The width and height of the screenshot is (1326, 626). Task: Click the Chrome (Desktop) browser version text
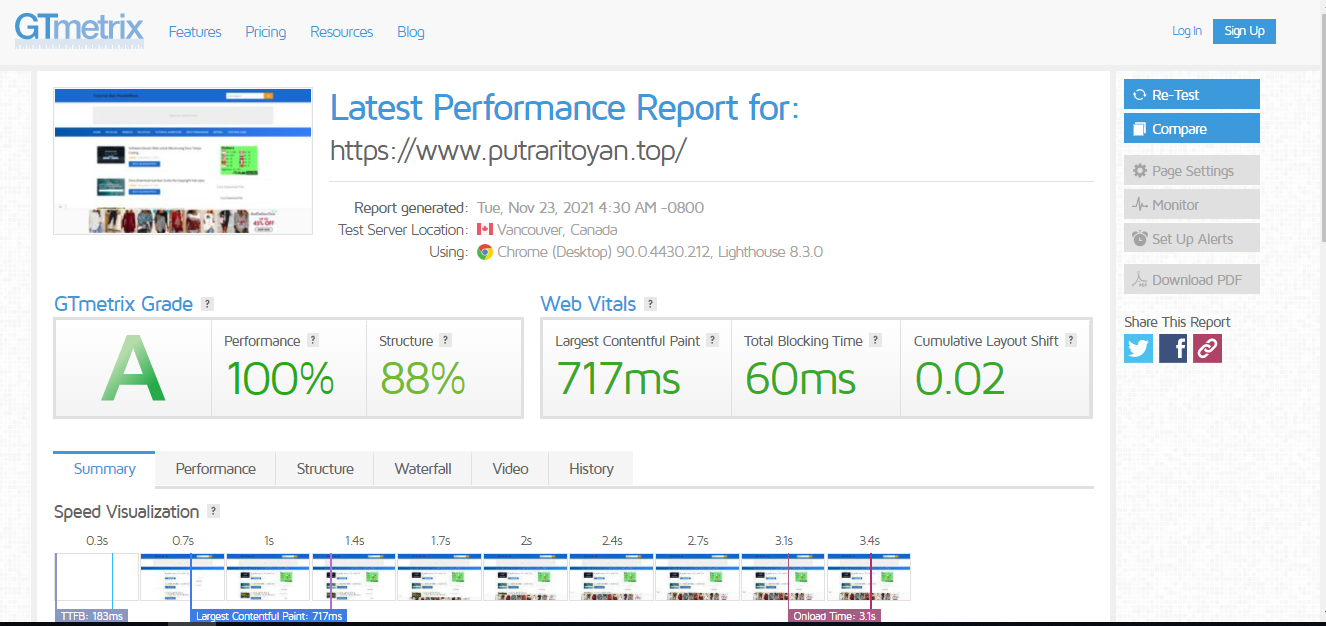pos(660,252)
